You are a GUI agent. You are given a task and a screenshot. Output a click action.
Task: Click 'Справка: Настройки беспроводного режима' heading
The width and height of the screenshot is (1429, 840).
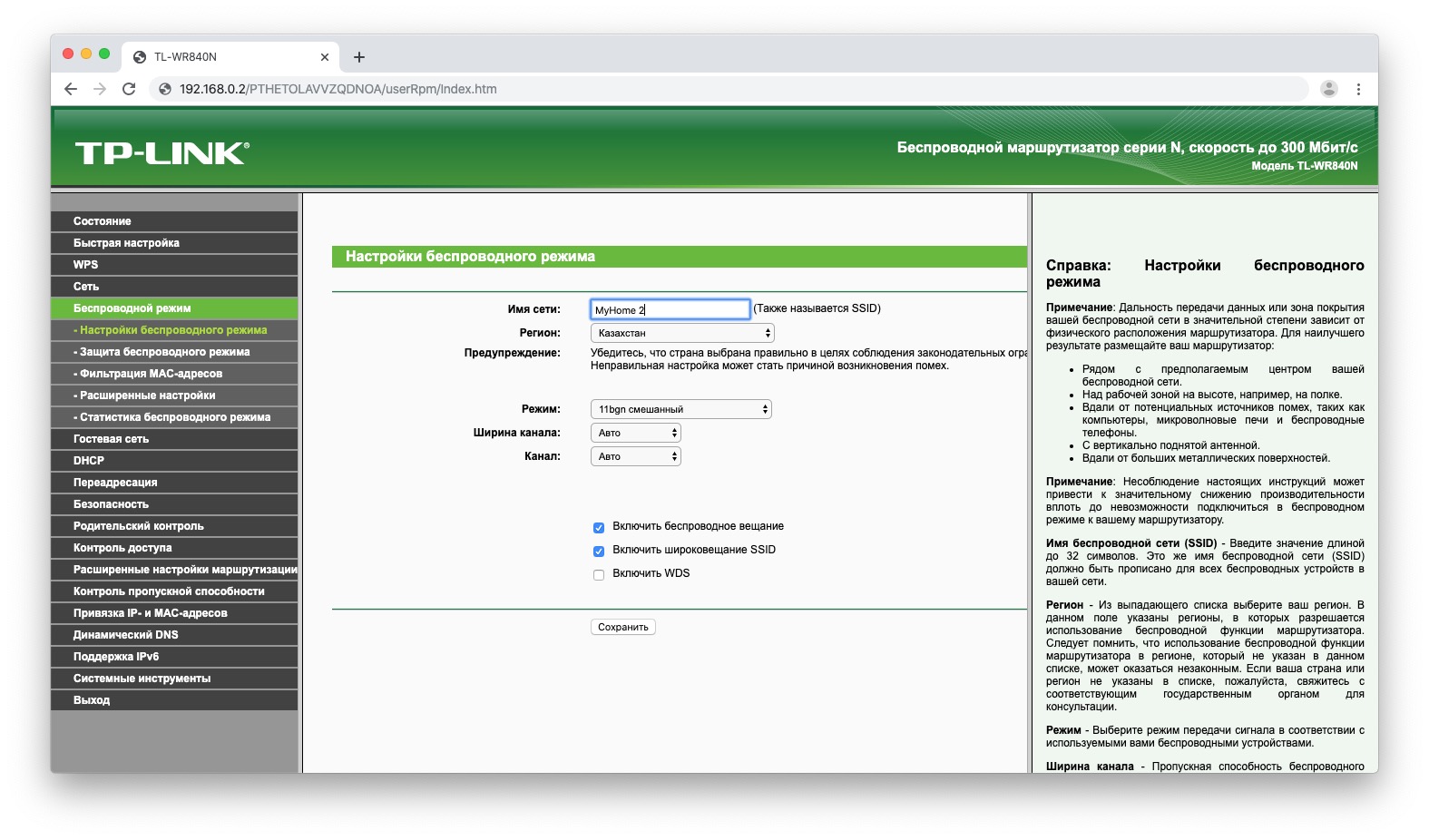click(1205, 274)
